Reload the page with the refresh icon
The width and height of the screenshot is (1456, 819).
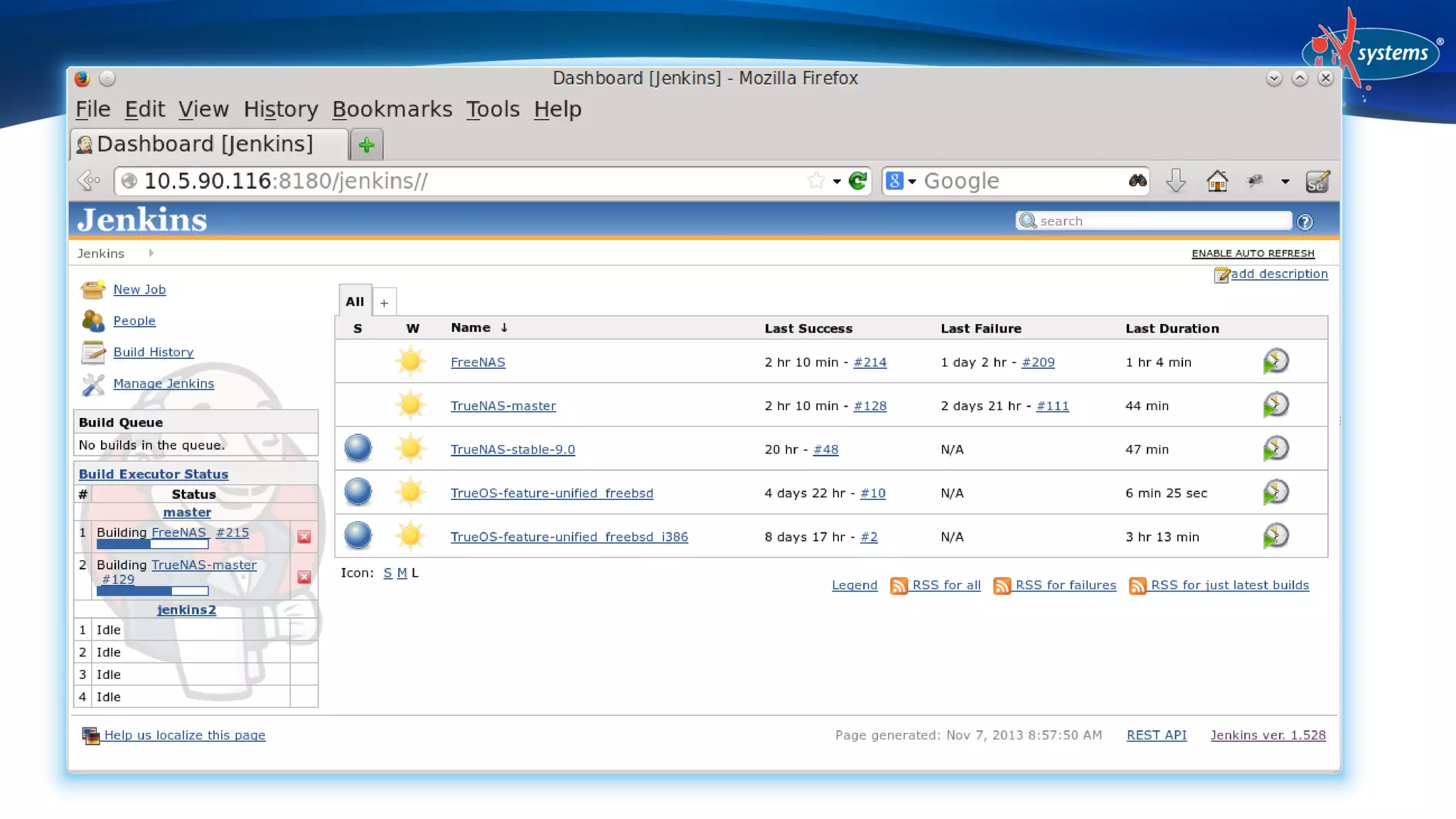pyautogui.click(x=858, y=181)
